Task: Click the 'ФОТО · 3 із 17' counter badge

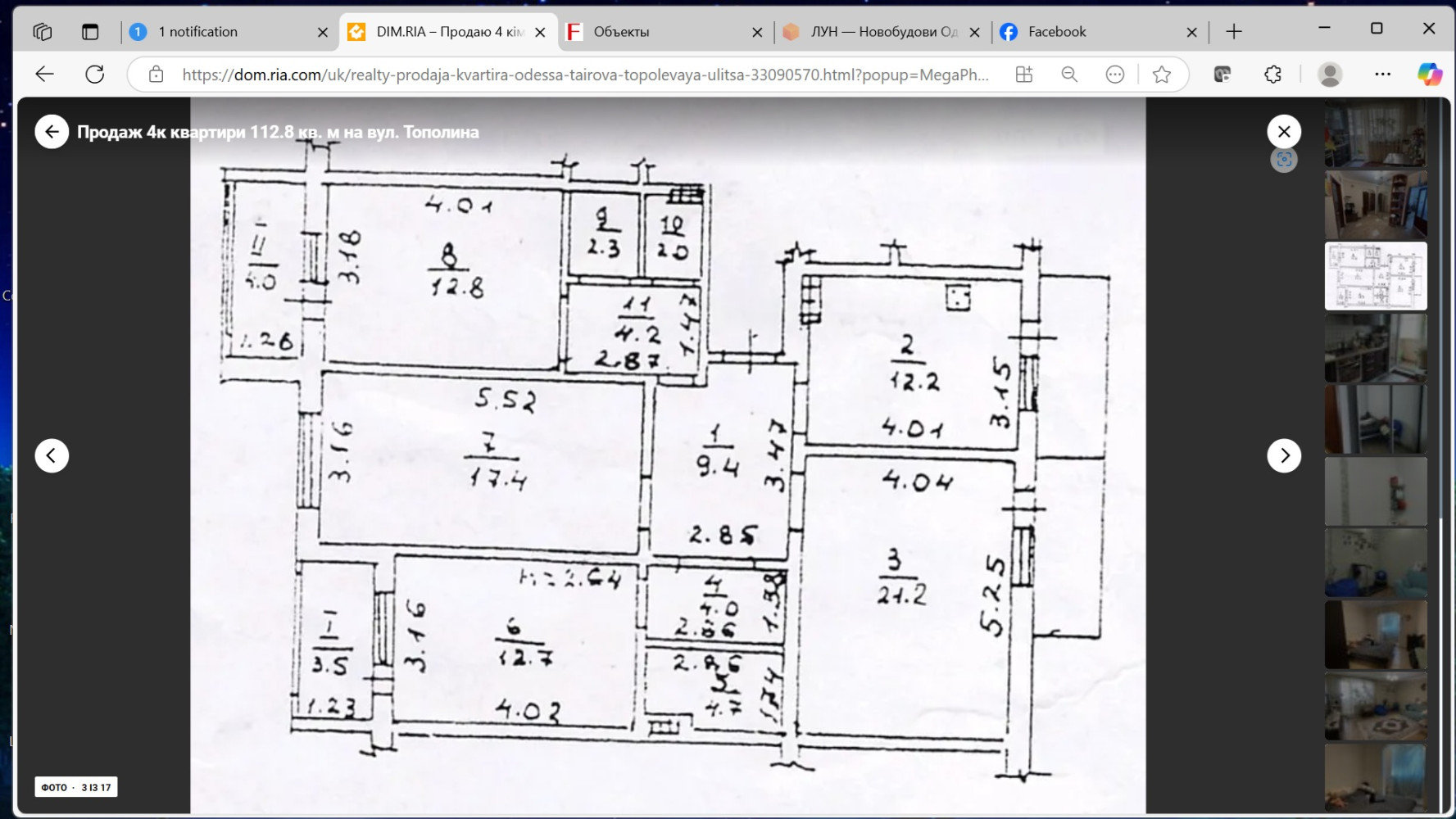Action: pyautogui.click(x=76, y=787)
